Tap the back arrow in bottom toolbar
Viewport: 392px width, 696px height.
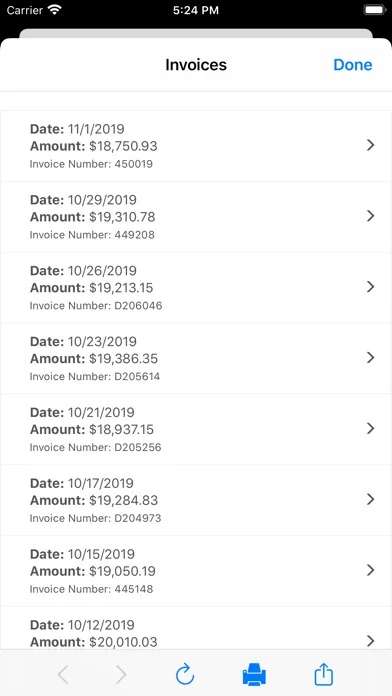point(63,675)
